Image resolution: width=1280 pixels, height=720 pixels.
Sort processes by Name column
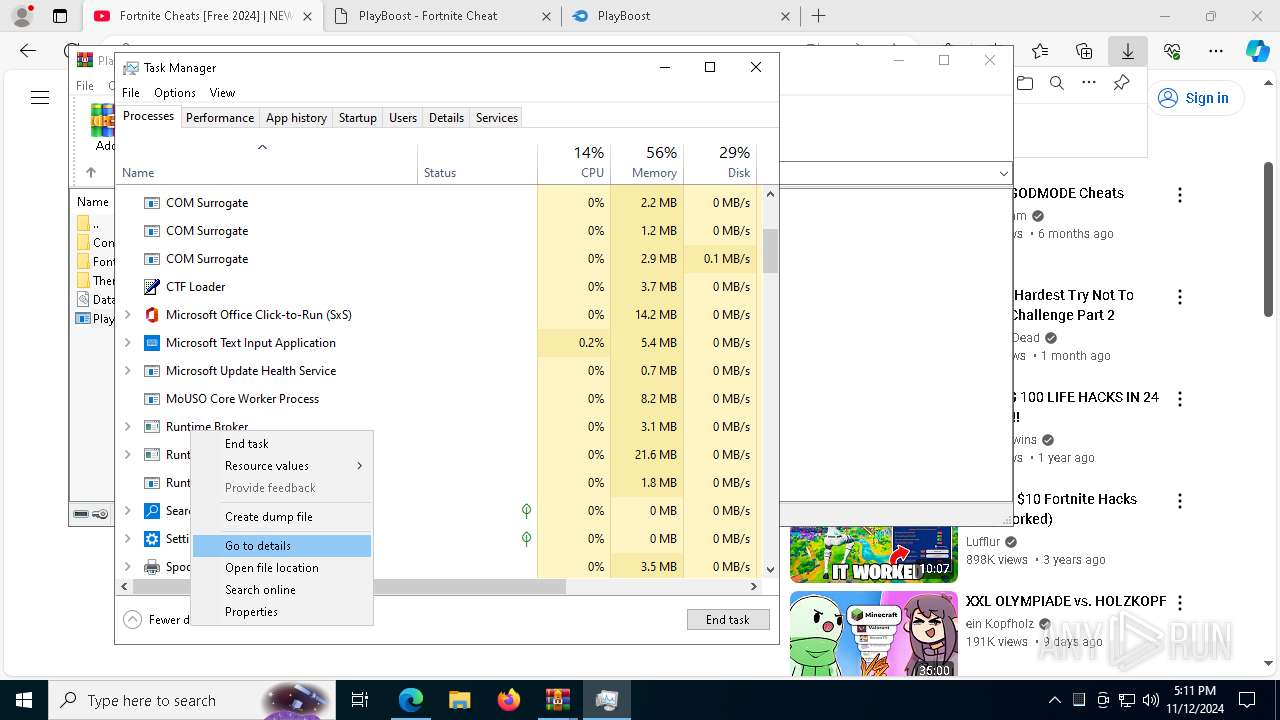(x=266, y=164)
